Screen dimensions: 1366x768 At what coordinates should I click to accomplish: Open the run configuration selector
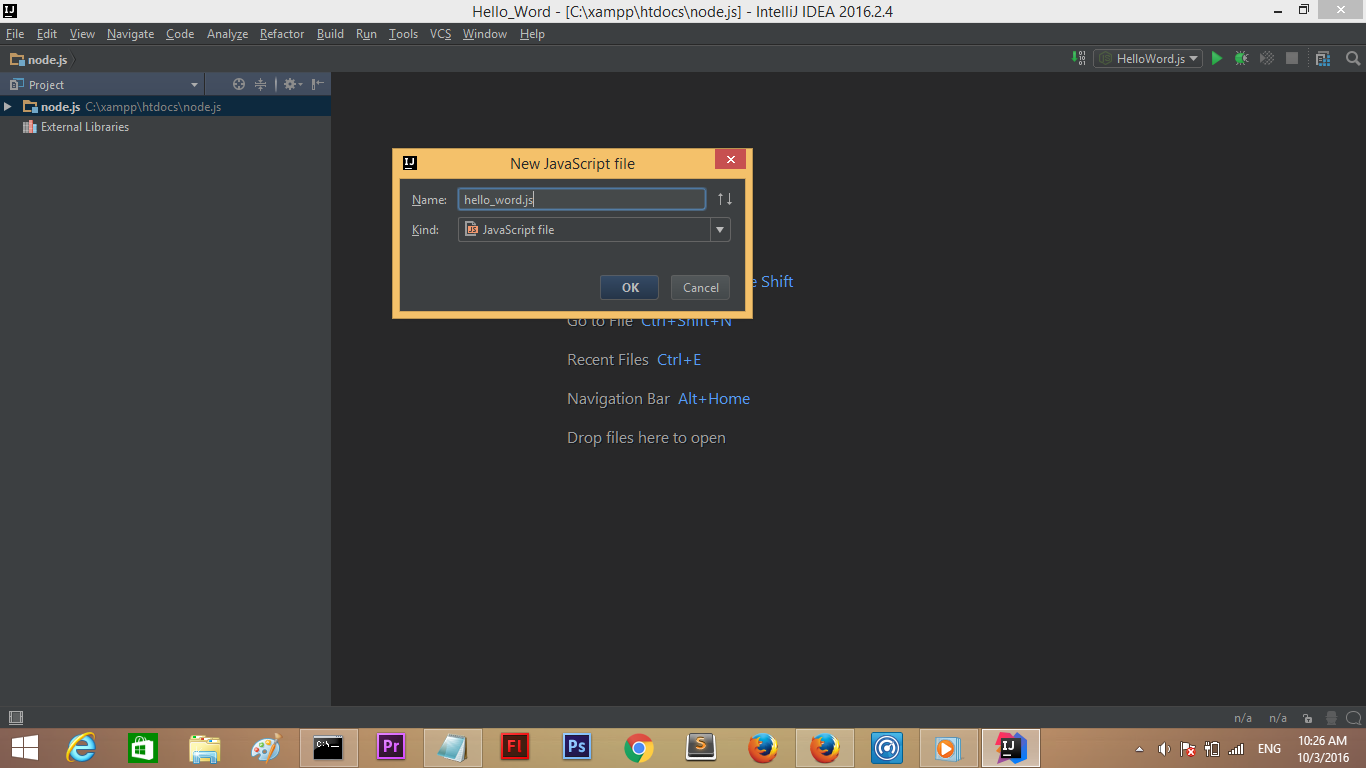[1147, 58]
